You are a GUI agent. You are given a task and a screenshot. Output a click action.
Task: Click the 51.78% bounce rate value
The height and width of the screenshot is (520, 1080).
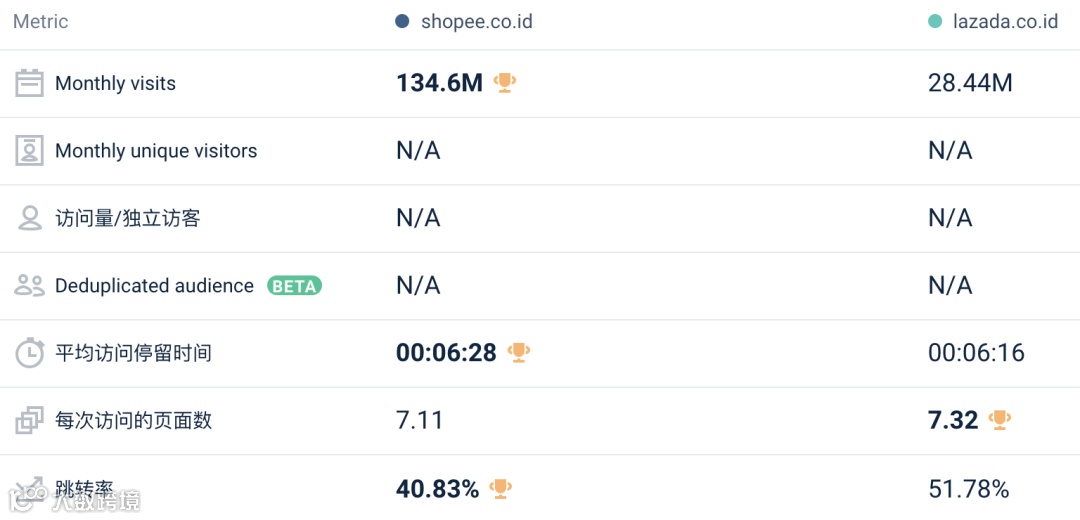[x=969, y=489]
